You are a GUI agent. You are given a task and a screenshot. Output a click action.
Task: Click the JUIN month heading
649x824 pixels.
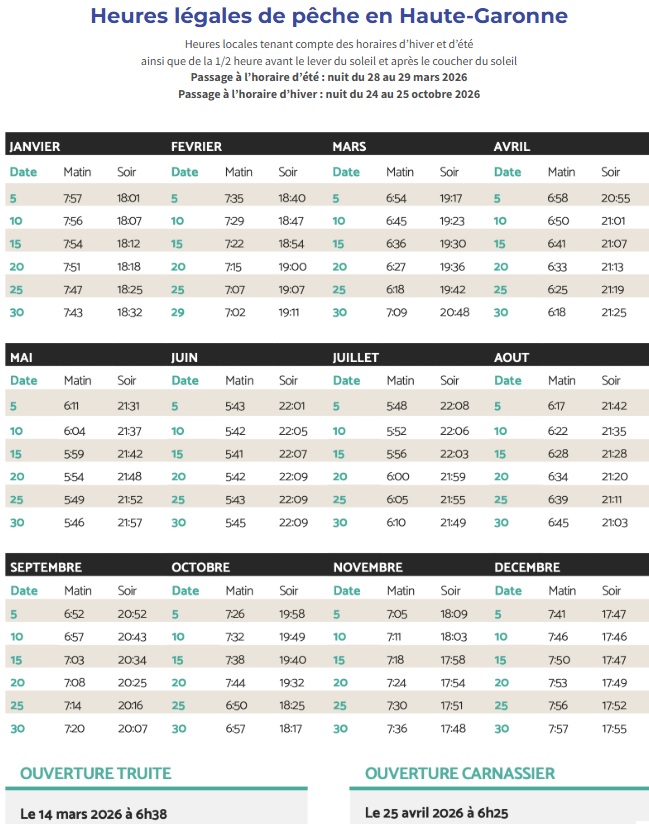(185, 357)
